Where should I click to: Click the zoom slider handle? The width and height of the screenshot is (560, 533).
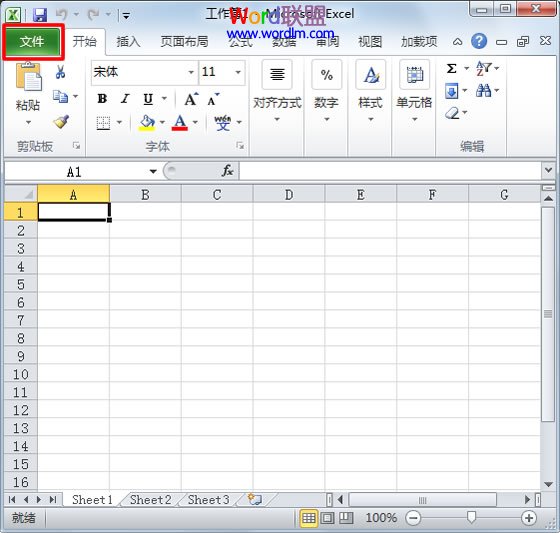pyautogui.click(x=471, y=517)
